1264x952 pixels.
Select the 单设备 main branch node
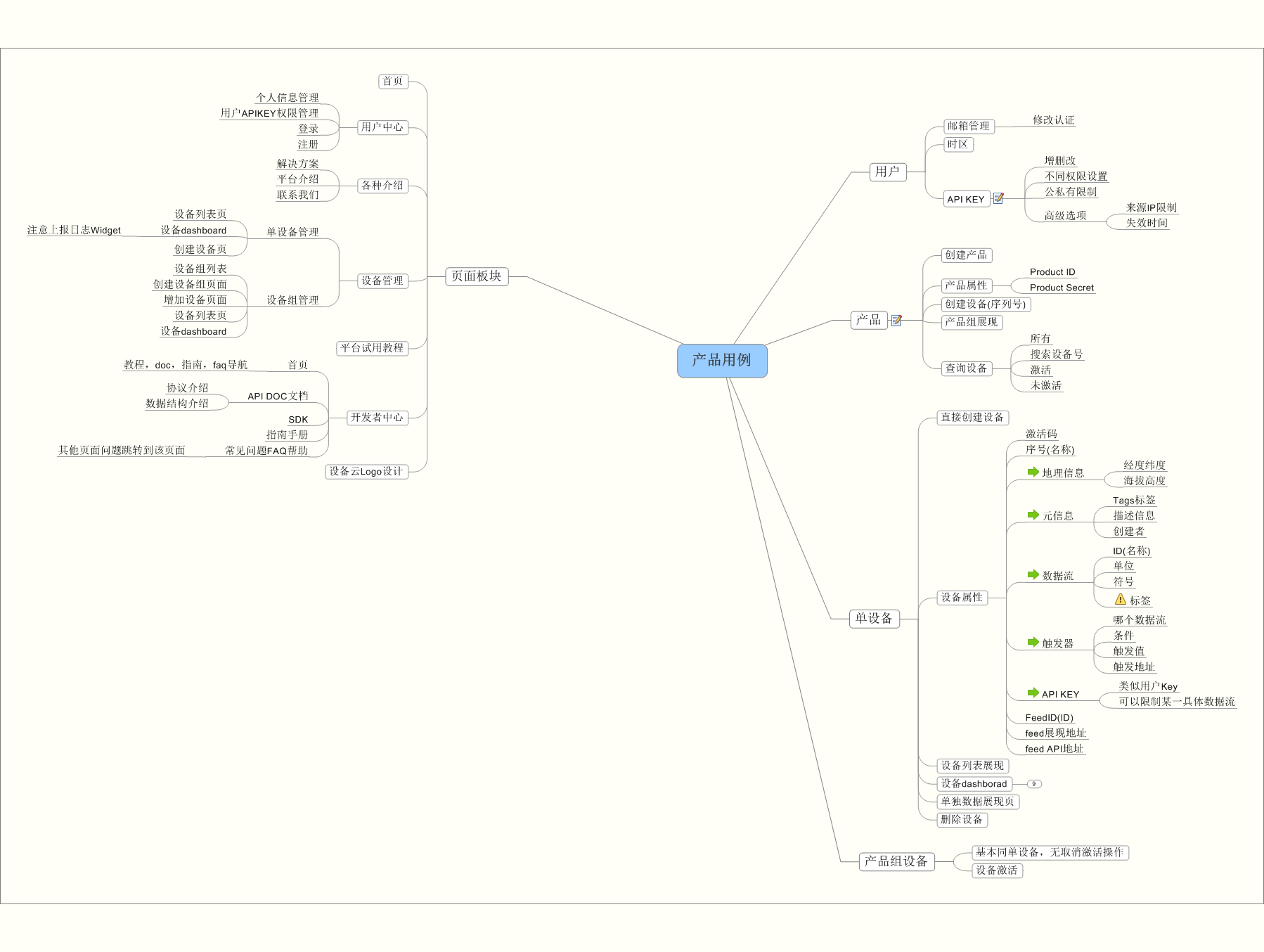(874, 619)
